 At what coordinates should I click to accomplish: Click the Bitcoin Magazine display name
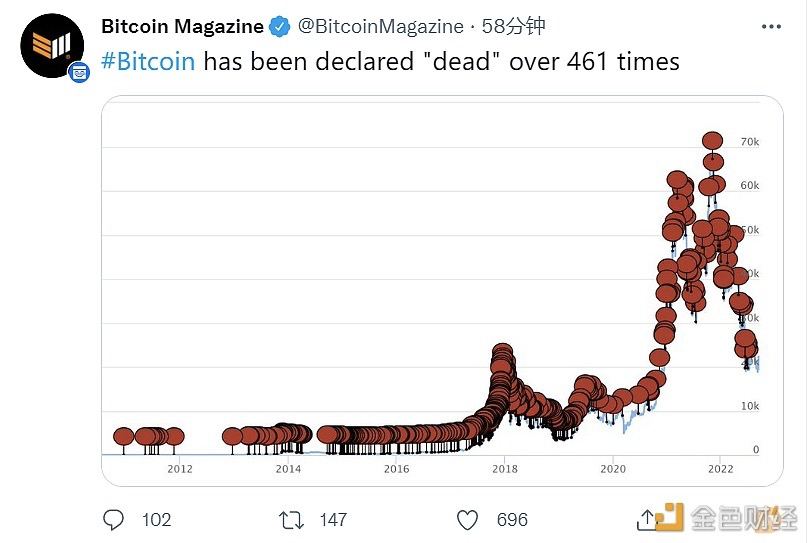[x=182, y=26]
